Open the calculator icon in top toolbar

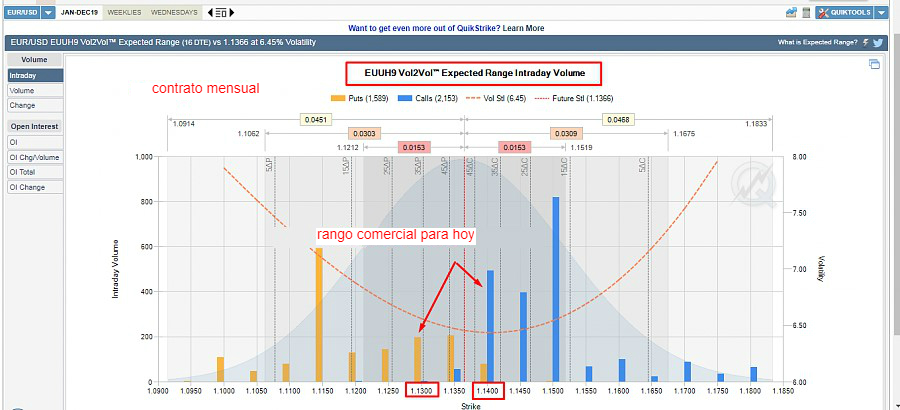(x=806, y=12)
